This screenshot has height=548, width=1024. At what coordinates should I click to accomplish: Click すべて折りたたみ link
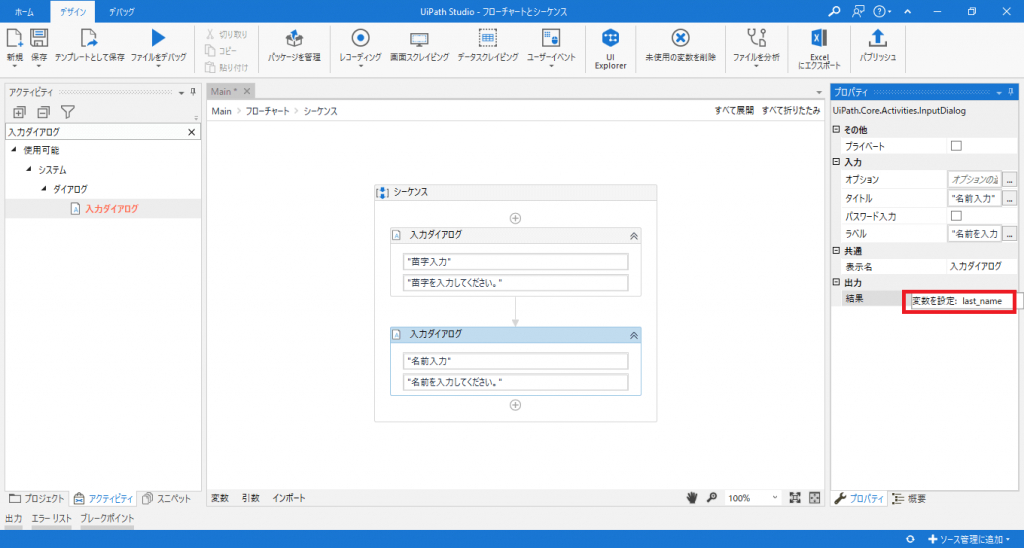click(791, 111)
